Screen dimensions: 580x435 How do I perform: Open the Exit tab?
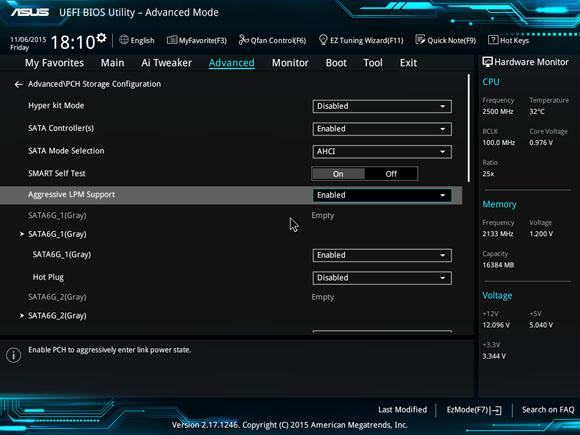408,63
